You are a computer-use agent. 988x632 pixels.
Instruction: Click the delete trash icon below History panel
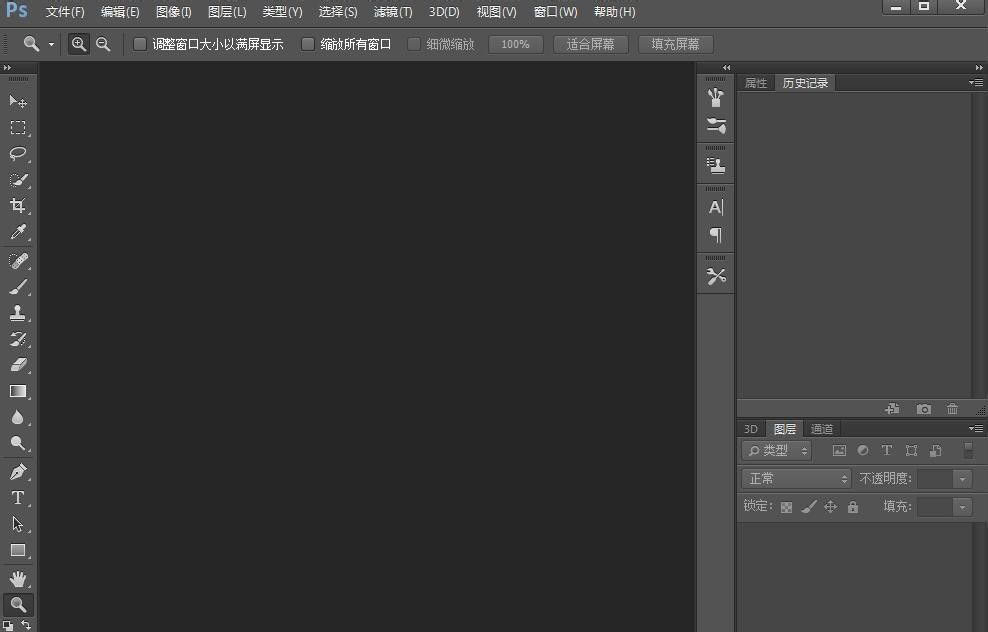(x=952, y=408)
